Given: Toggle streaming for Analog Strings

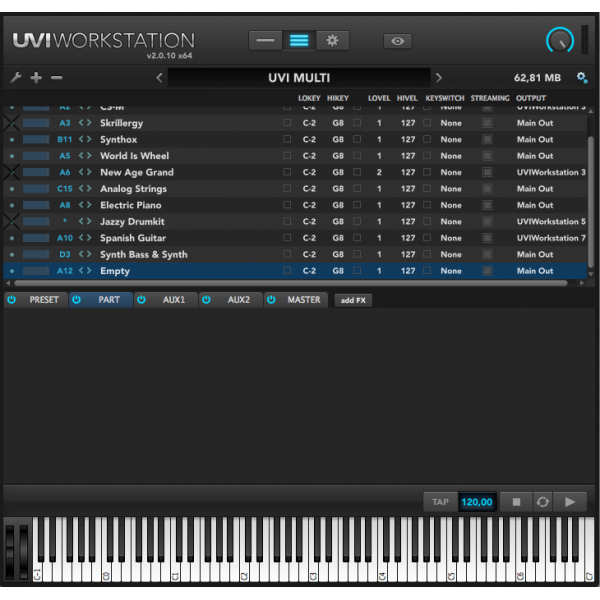Looking at the screenshot, I should point(487,189).
